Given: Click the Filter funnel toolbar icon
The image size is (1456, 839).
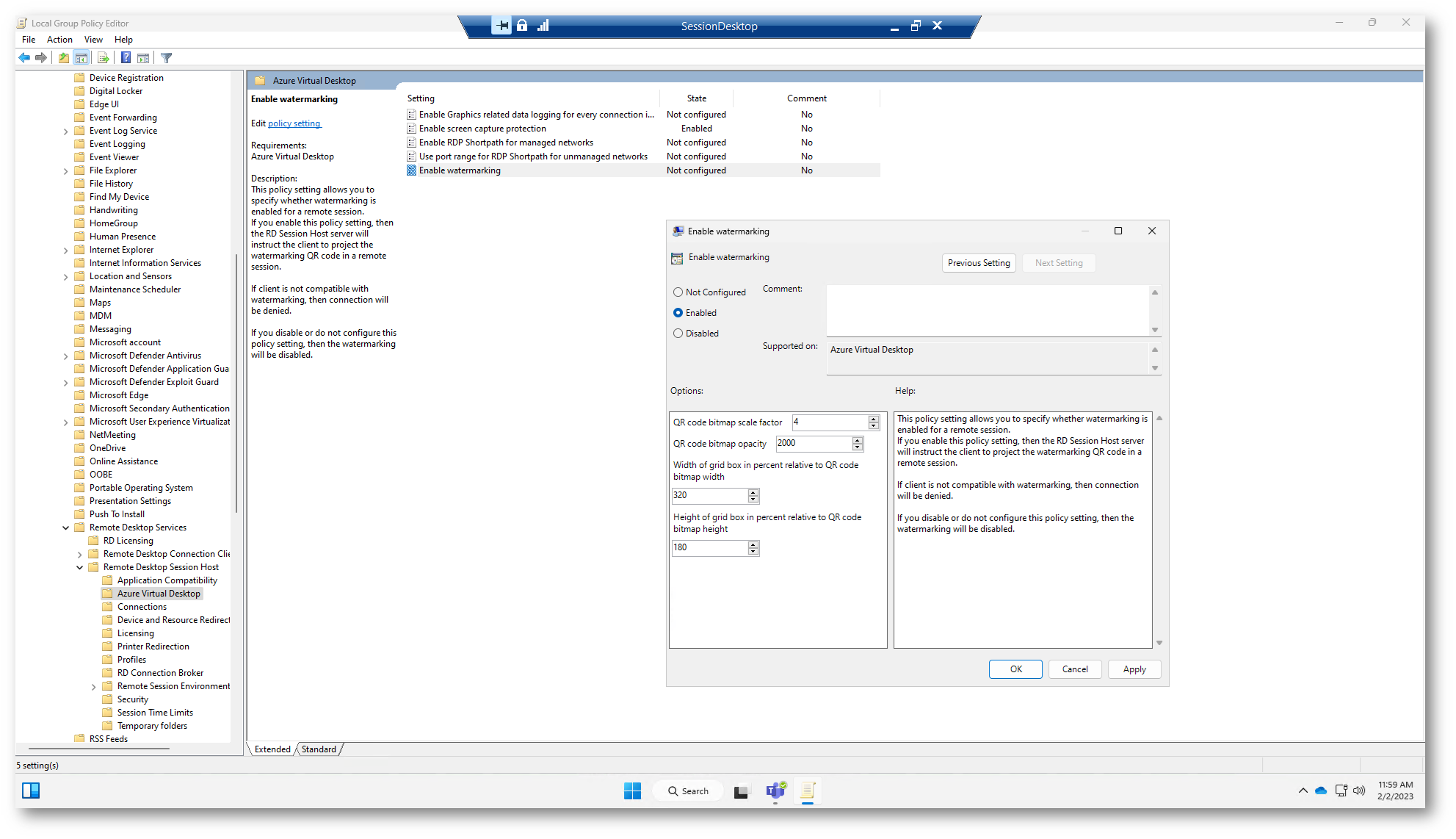Looking at the screenshot, I should (167, 57).
